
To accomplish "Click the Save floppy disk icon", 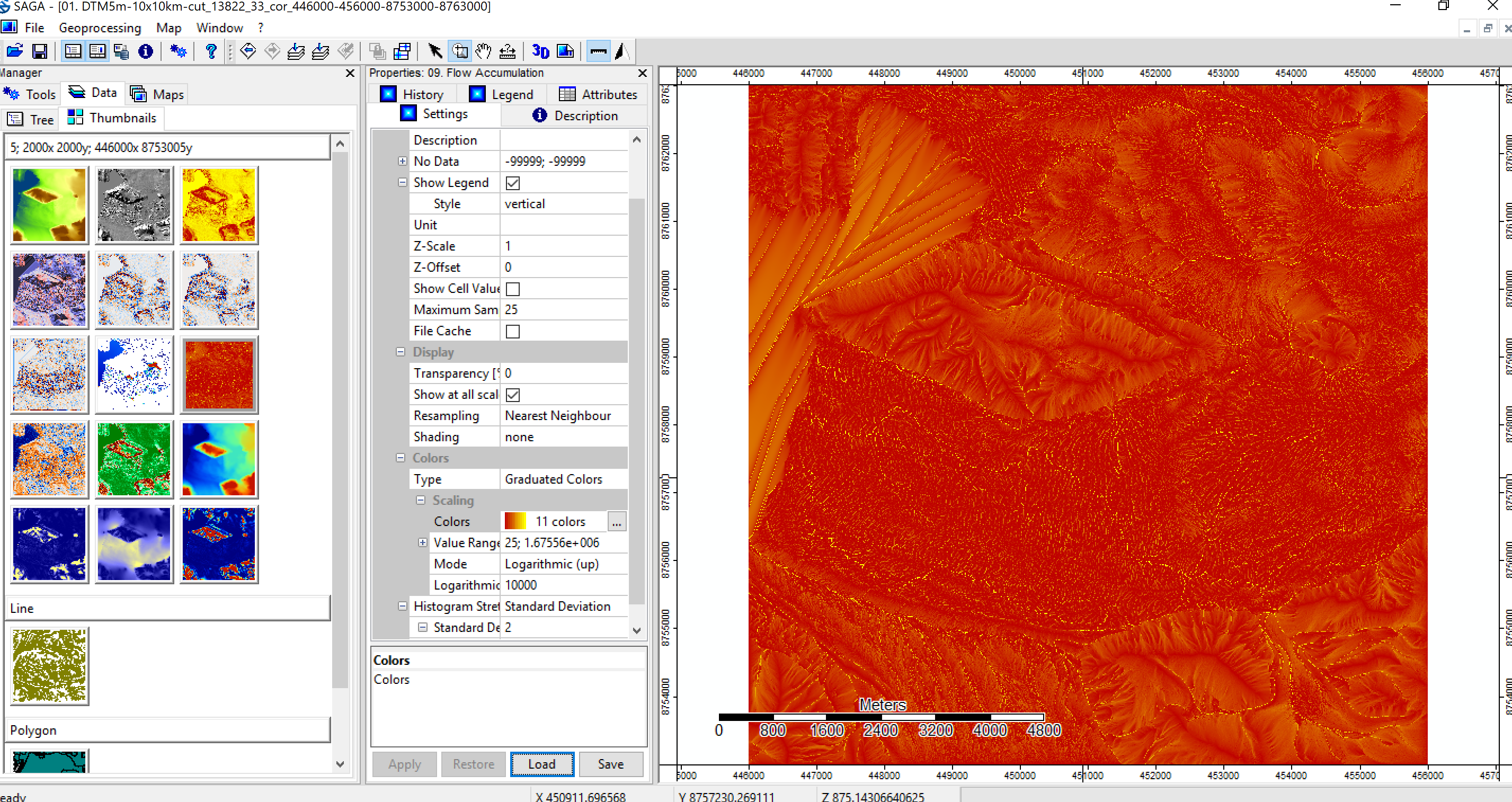I will point(39,51).
